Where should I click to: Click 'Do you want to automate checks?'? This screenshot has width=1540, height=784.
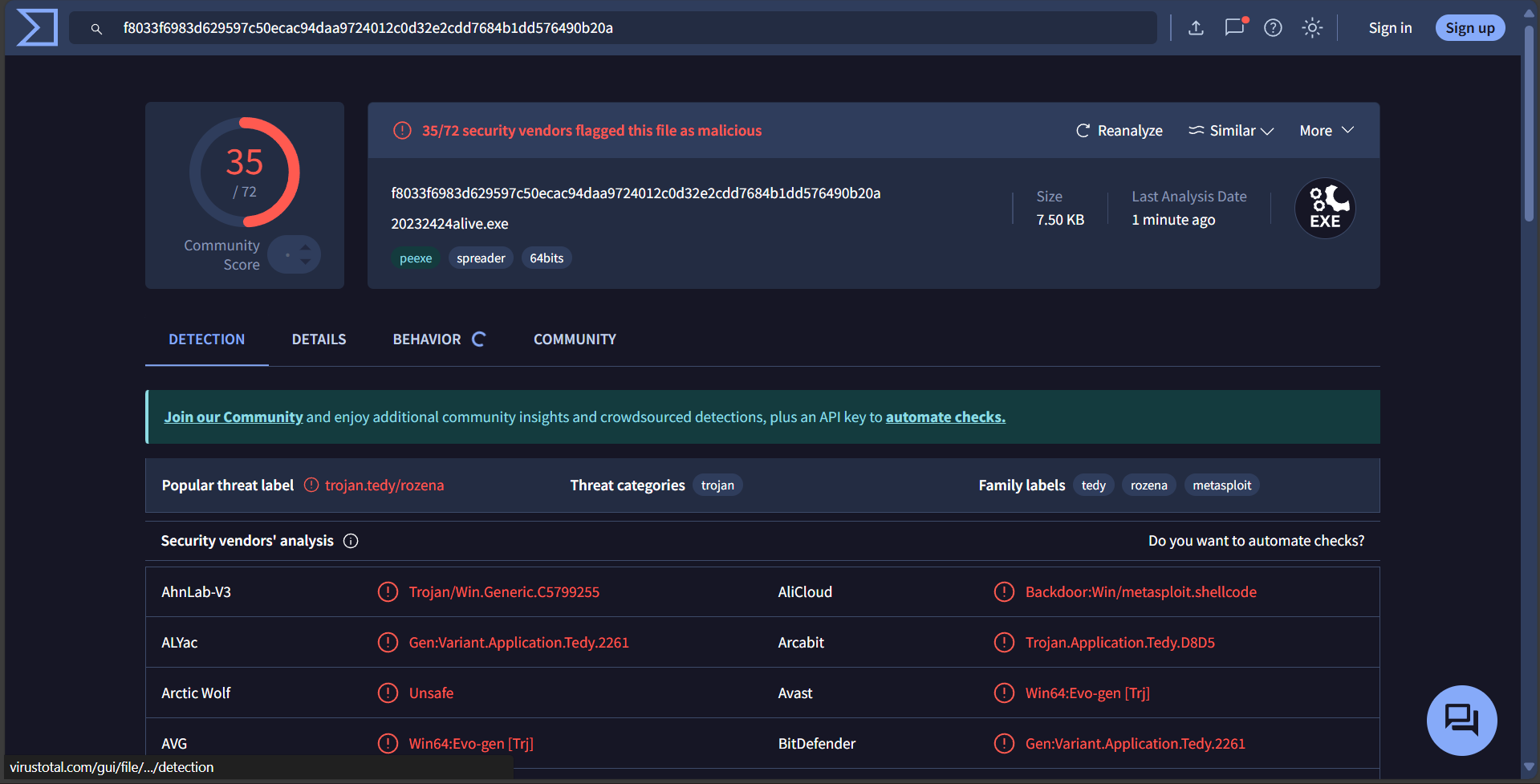1256,541
